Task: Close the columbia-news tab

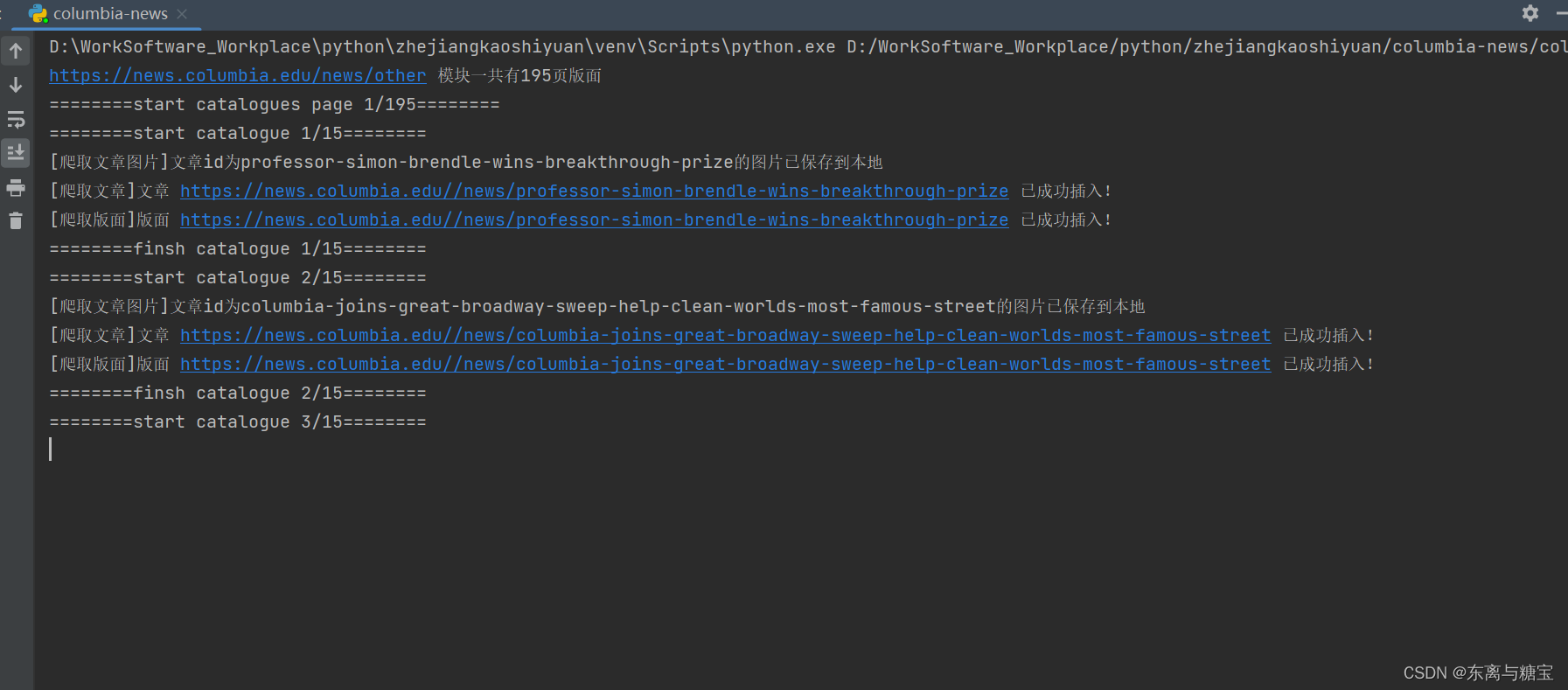Action: (182, 14)
